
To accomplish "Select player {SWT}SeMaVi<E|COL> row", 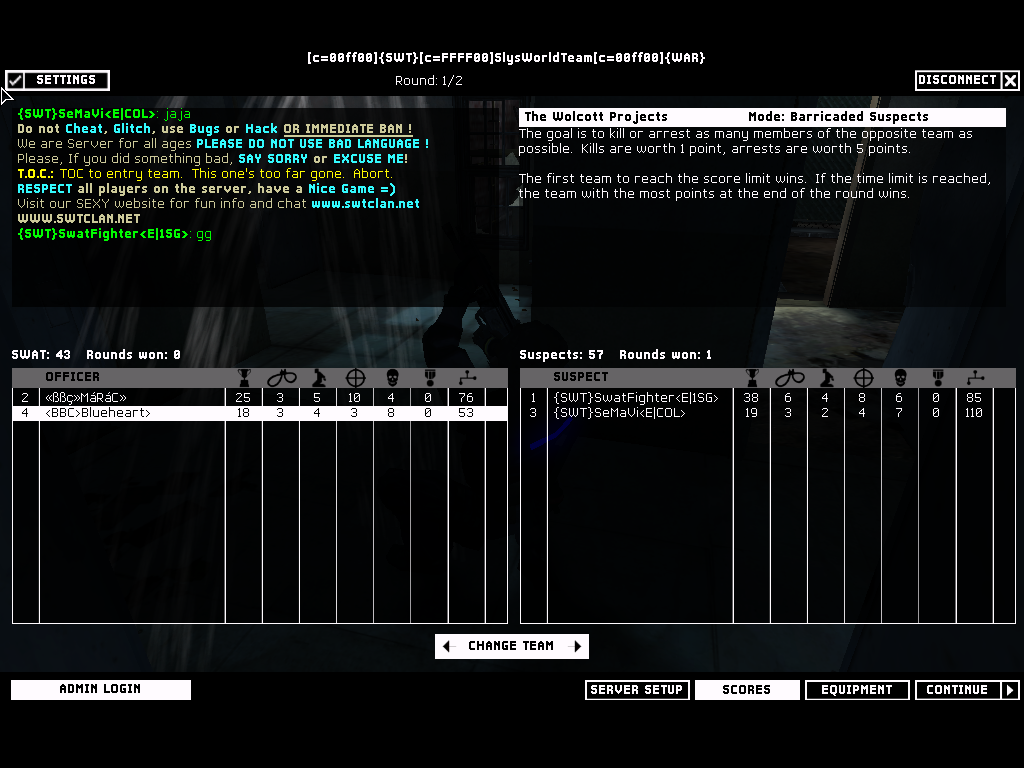I will pos(768,413).
